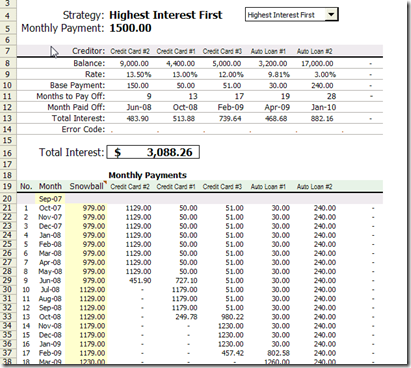Click the Months to Pay Off value 17

239,96
